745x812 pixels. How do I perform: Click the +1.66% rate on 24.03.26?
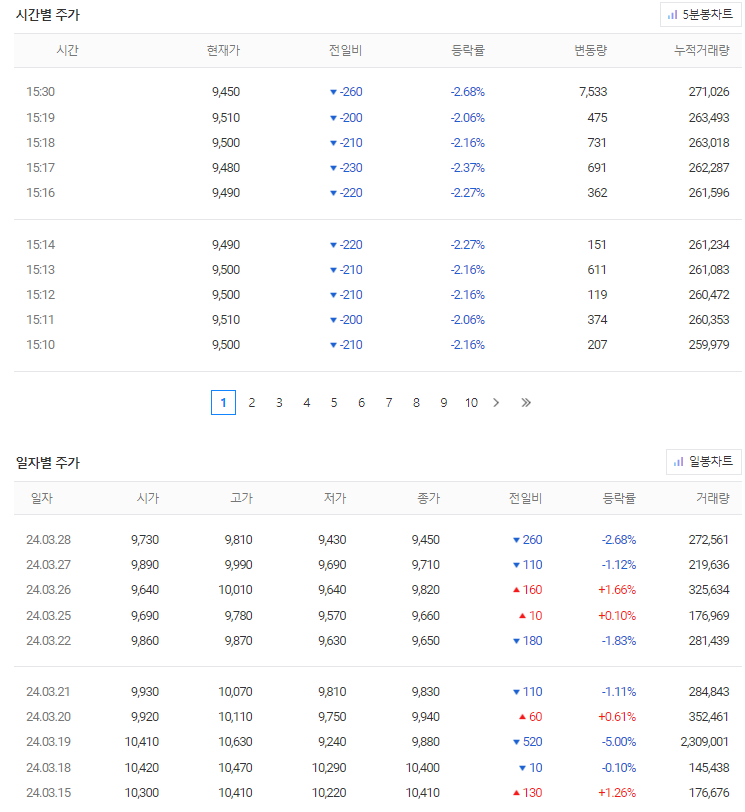[617, 590]
